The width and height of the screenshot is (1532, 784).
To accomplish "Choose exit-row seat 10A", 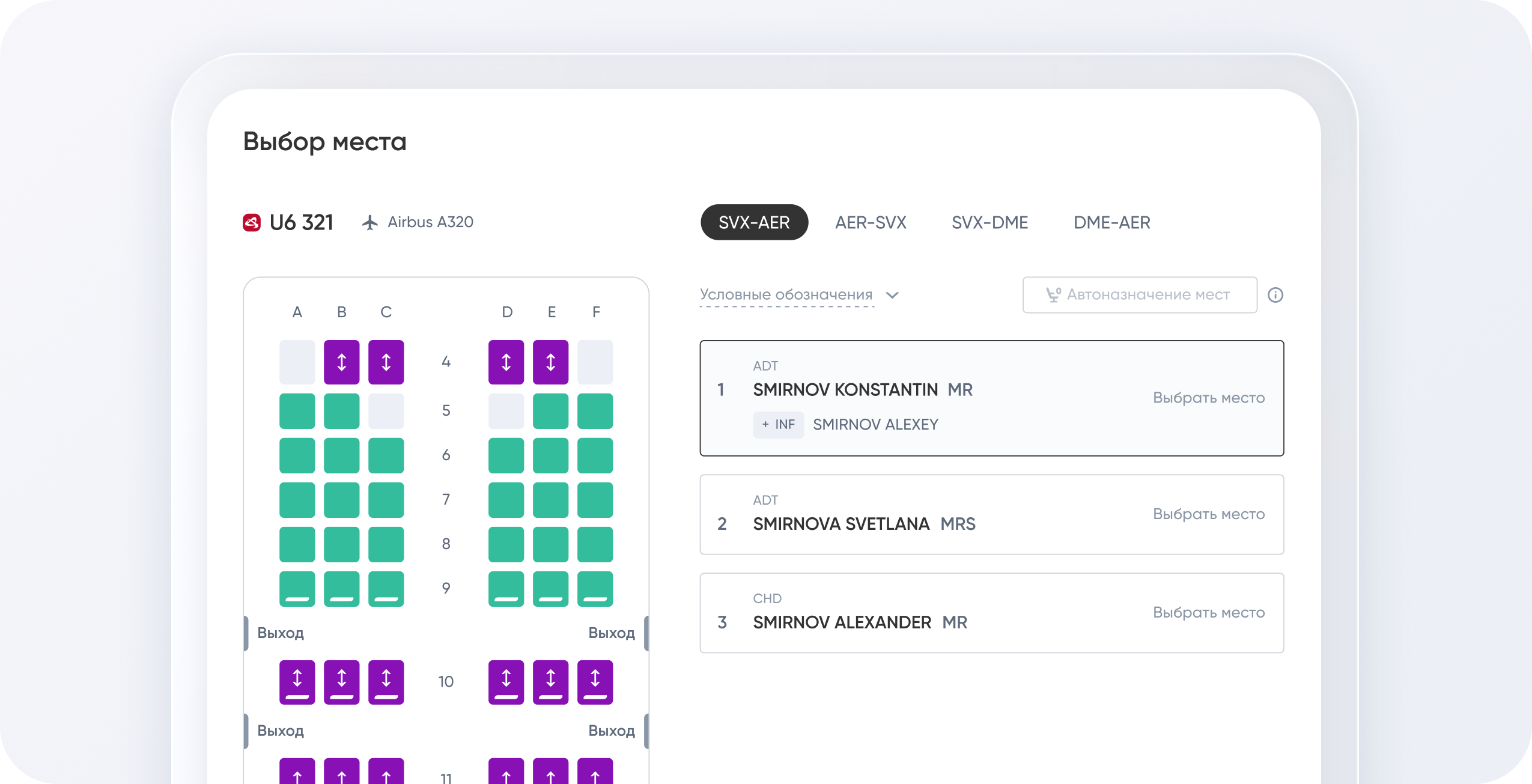I will tap(297, 682).
